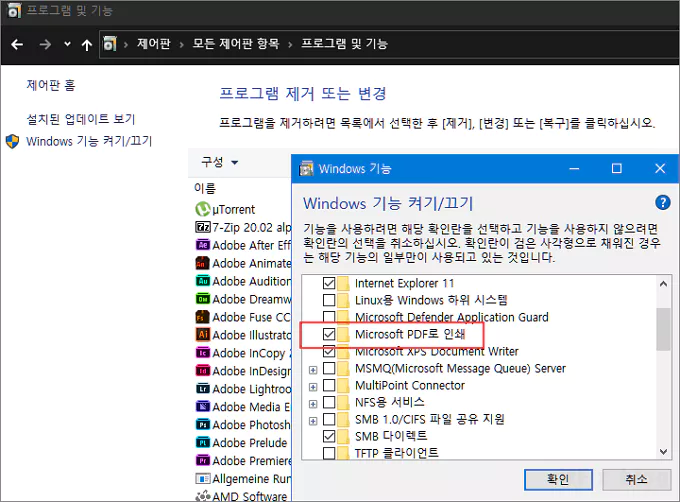Close the Windows 기능 dialog
This screenshot has height=502, width=680.
point(660,168)
